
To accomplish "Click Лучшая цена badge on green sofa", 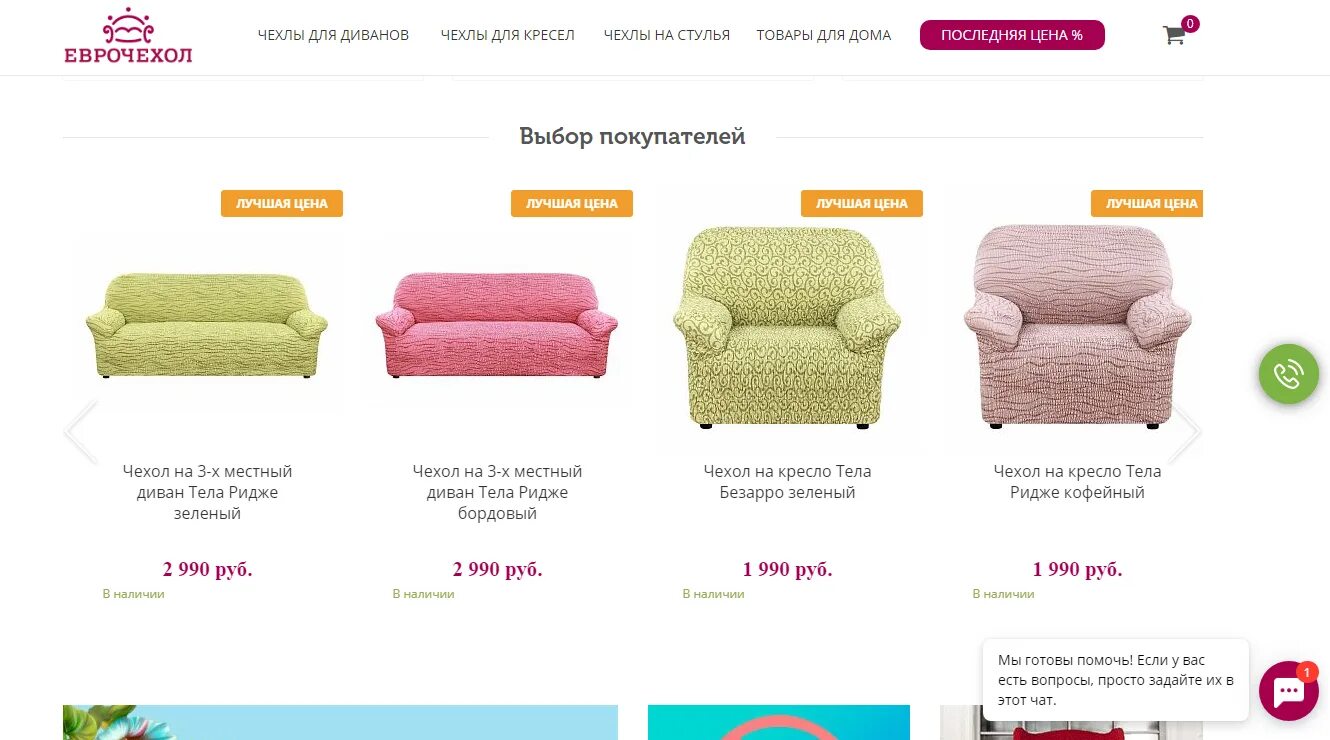I will point(282,203).
